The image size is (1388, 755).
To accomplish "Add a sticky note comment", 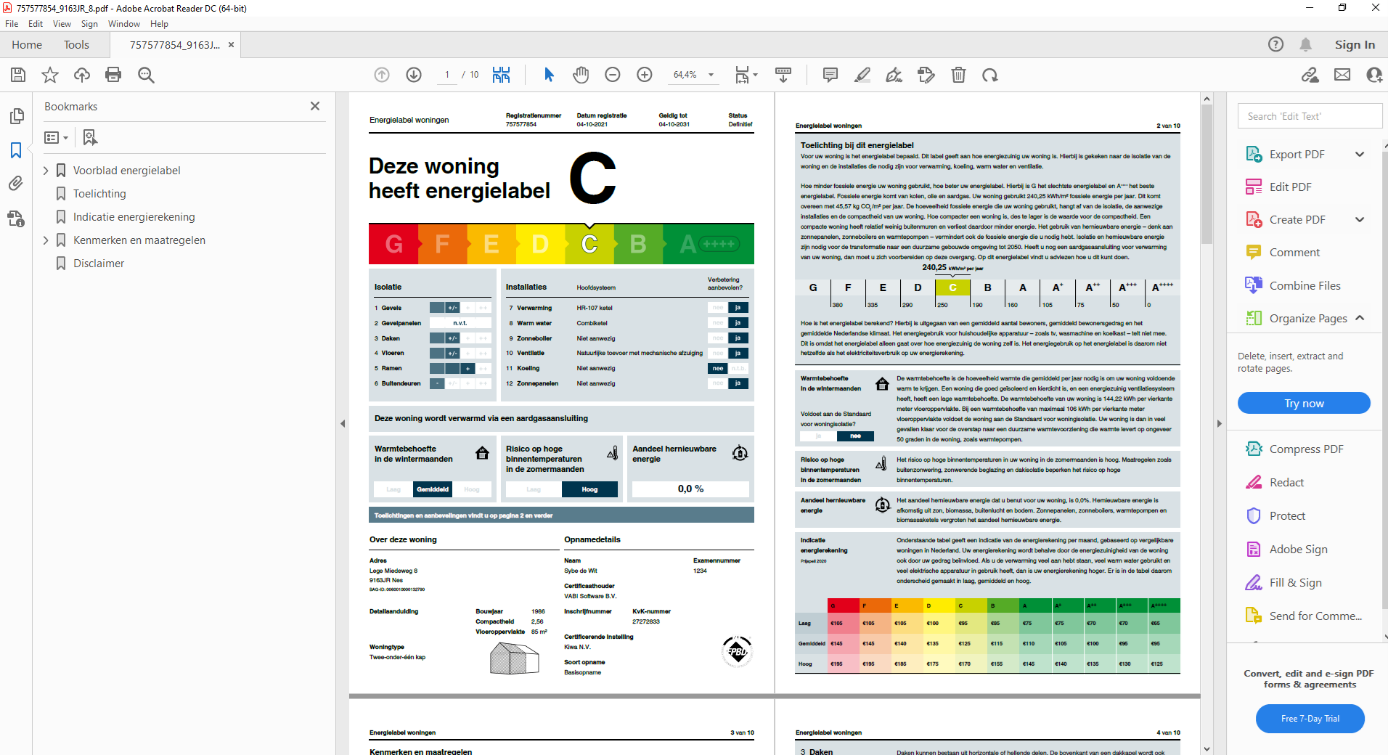I will pyautogui.click(x=830, y=75).
